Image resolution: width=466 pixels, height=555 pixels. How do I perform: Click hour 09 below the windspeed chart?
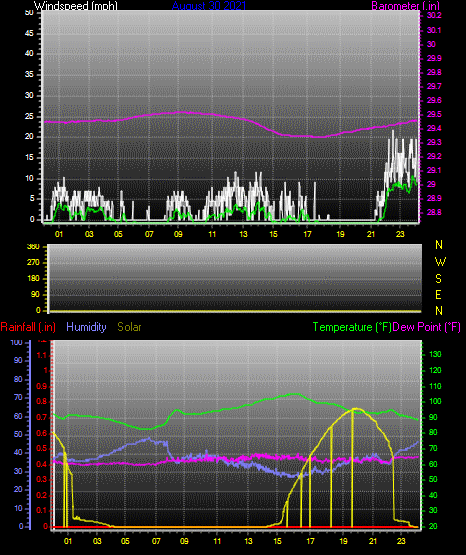178,234
